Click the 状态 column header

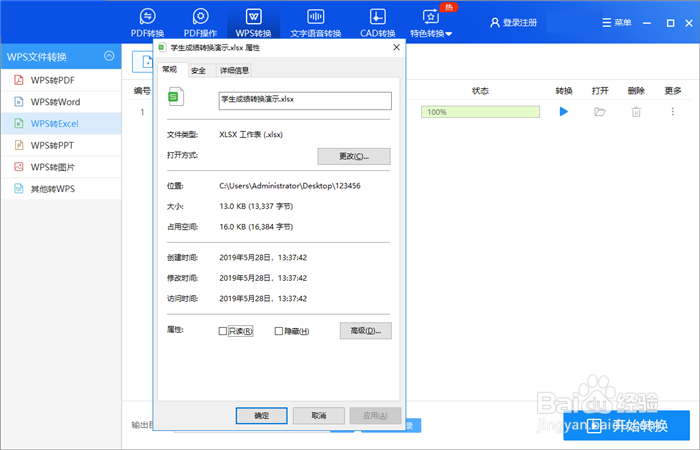[x=480, y=91]
